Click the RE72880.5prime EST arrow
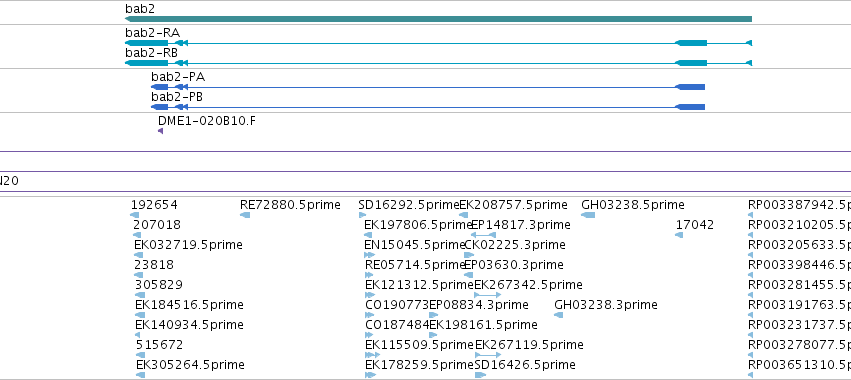 (x=245, y=215)
